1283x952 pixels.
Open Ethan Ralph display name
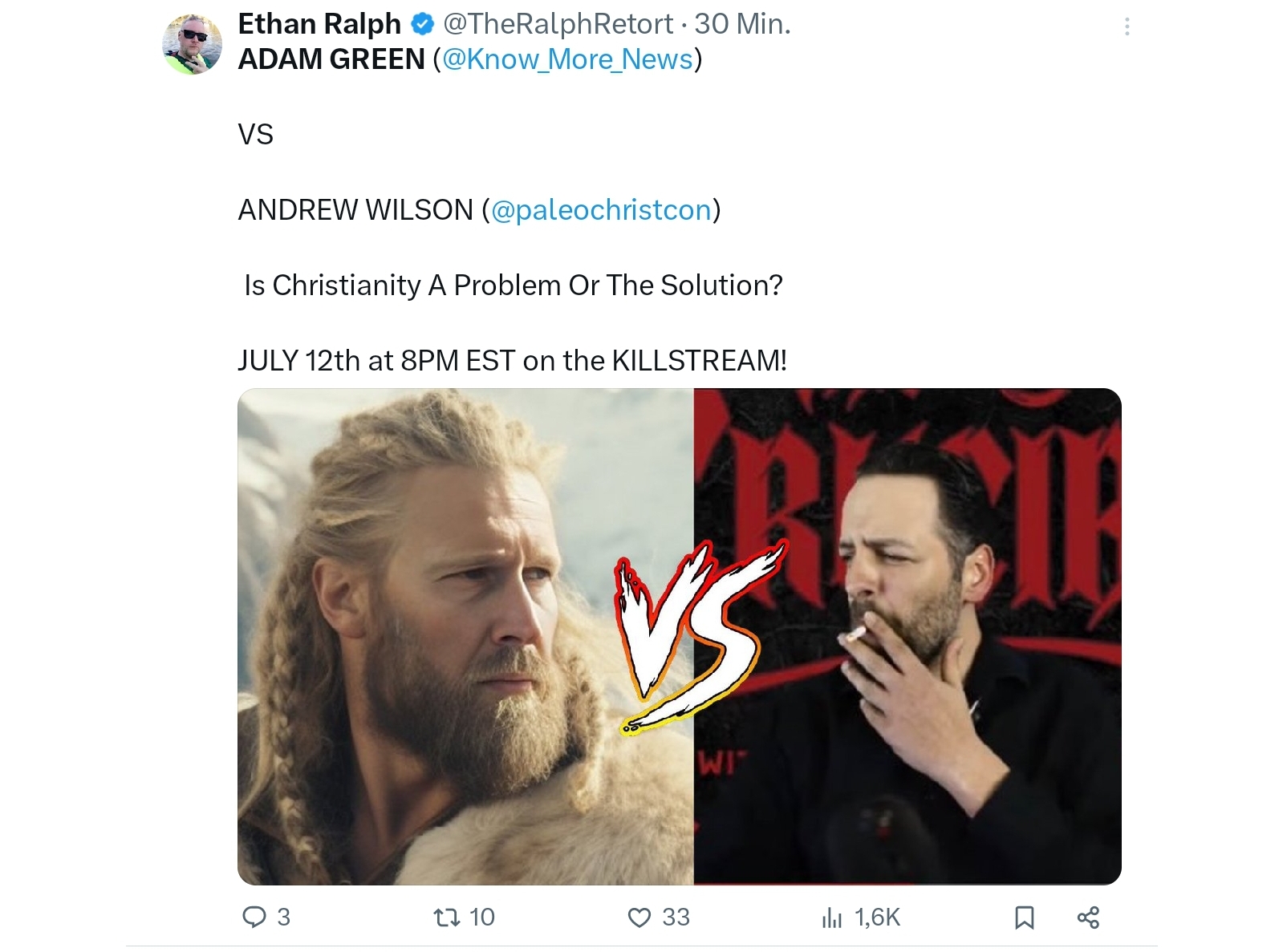[319, 24]
